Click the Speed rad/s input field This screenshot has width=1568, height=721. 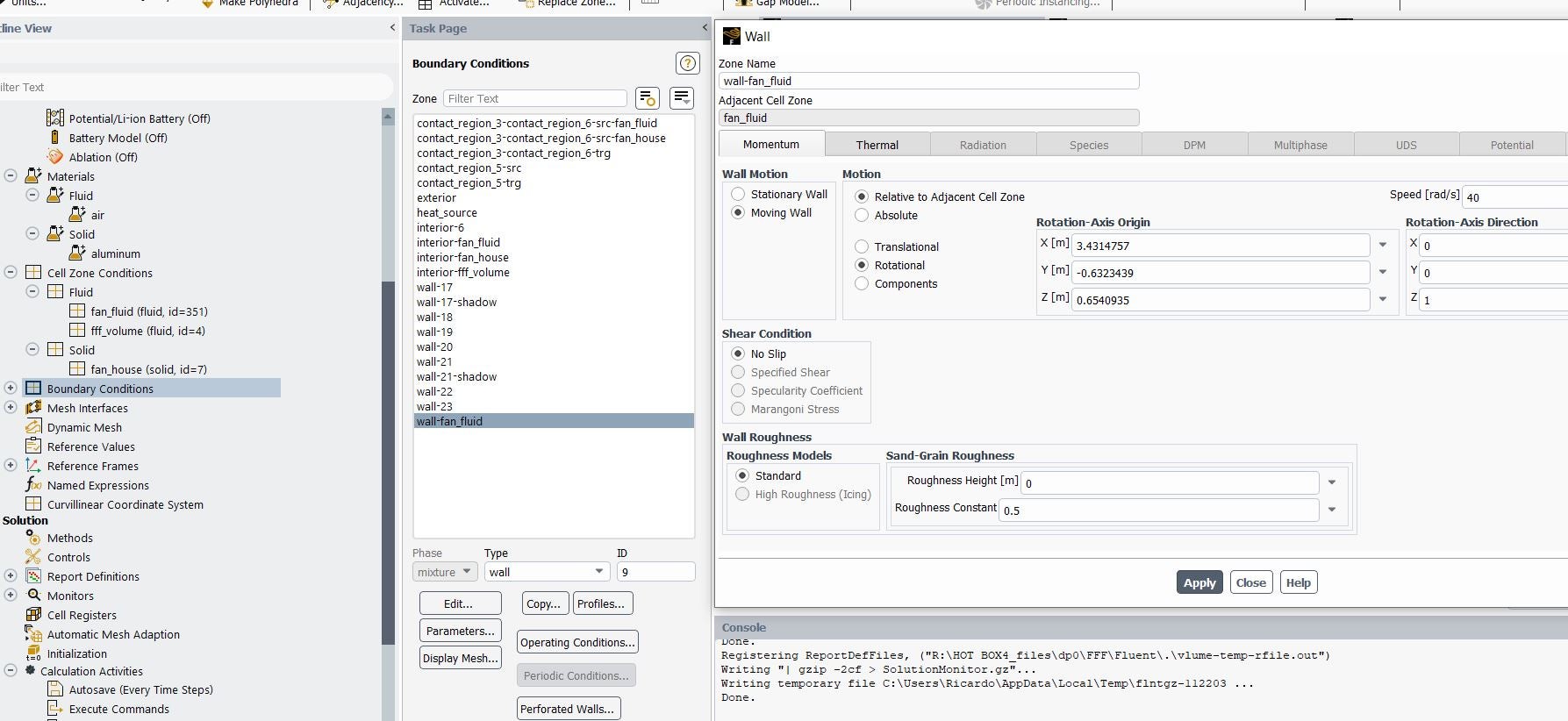pyautogui.click(x=1514, y=197)
